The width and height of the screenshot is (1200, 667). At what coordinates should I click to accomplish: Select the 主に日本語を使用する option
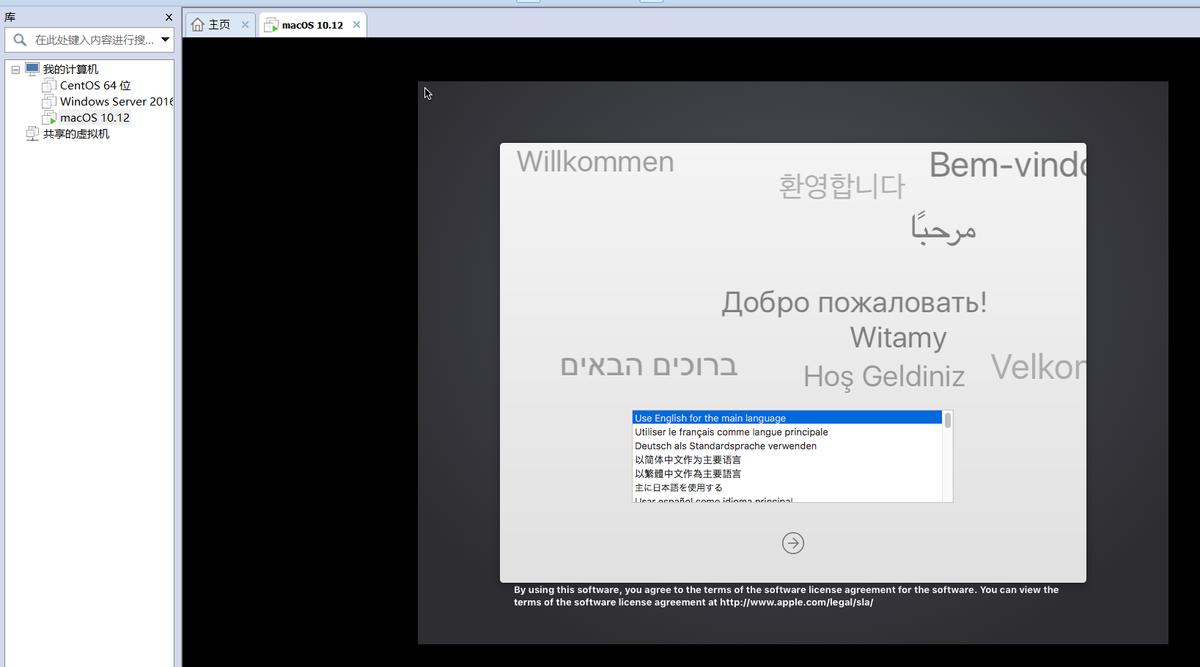[680, 486]
